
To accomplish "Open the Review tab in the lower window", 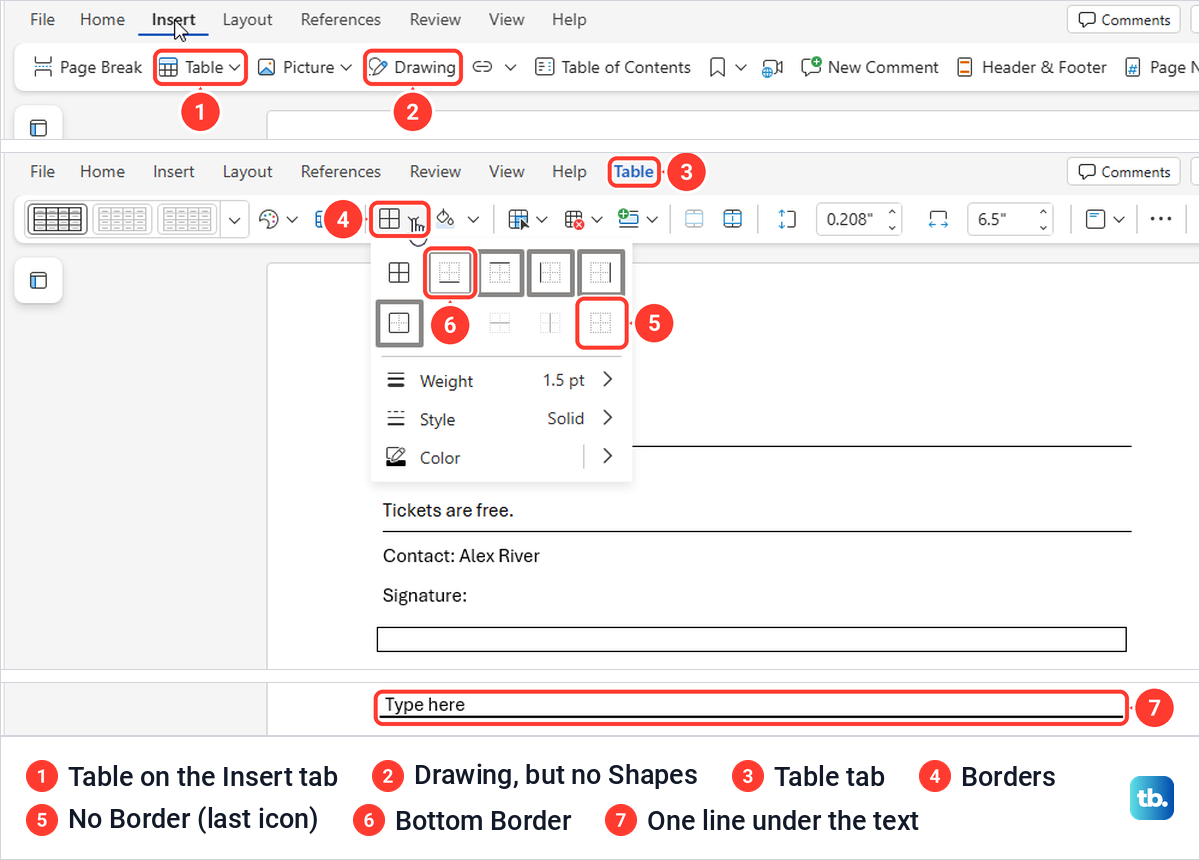I will (x=435, y=171).
